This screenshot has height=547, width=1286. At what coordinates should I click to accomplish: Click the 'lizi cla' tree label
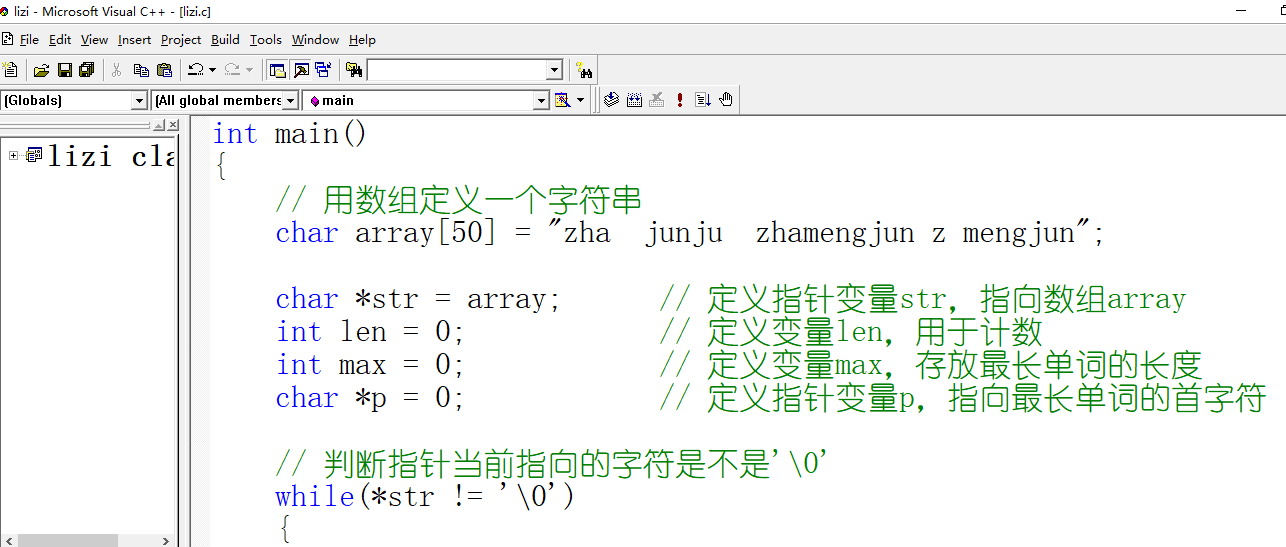(x=112, y=156)
